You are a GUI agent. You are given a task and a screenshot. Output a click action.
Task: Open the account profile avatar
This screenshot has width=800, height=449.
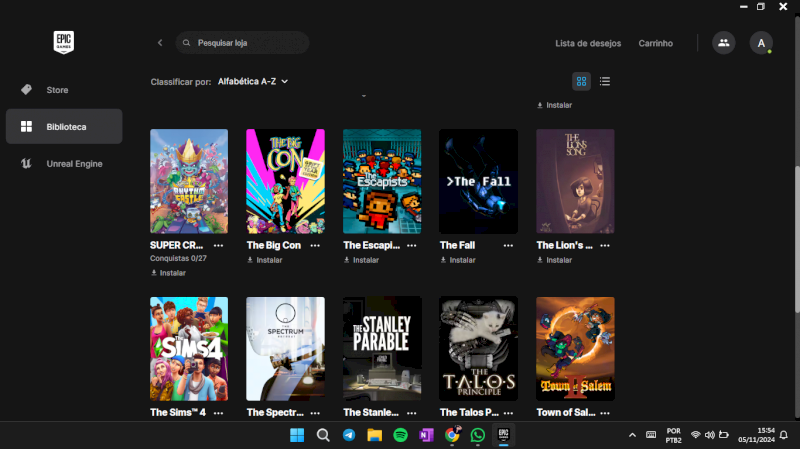point(761,43)
